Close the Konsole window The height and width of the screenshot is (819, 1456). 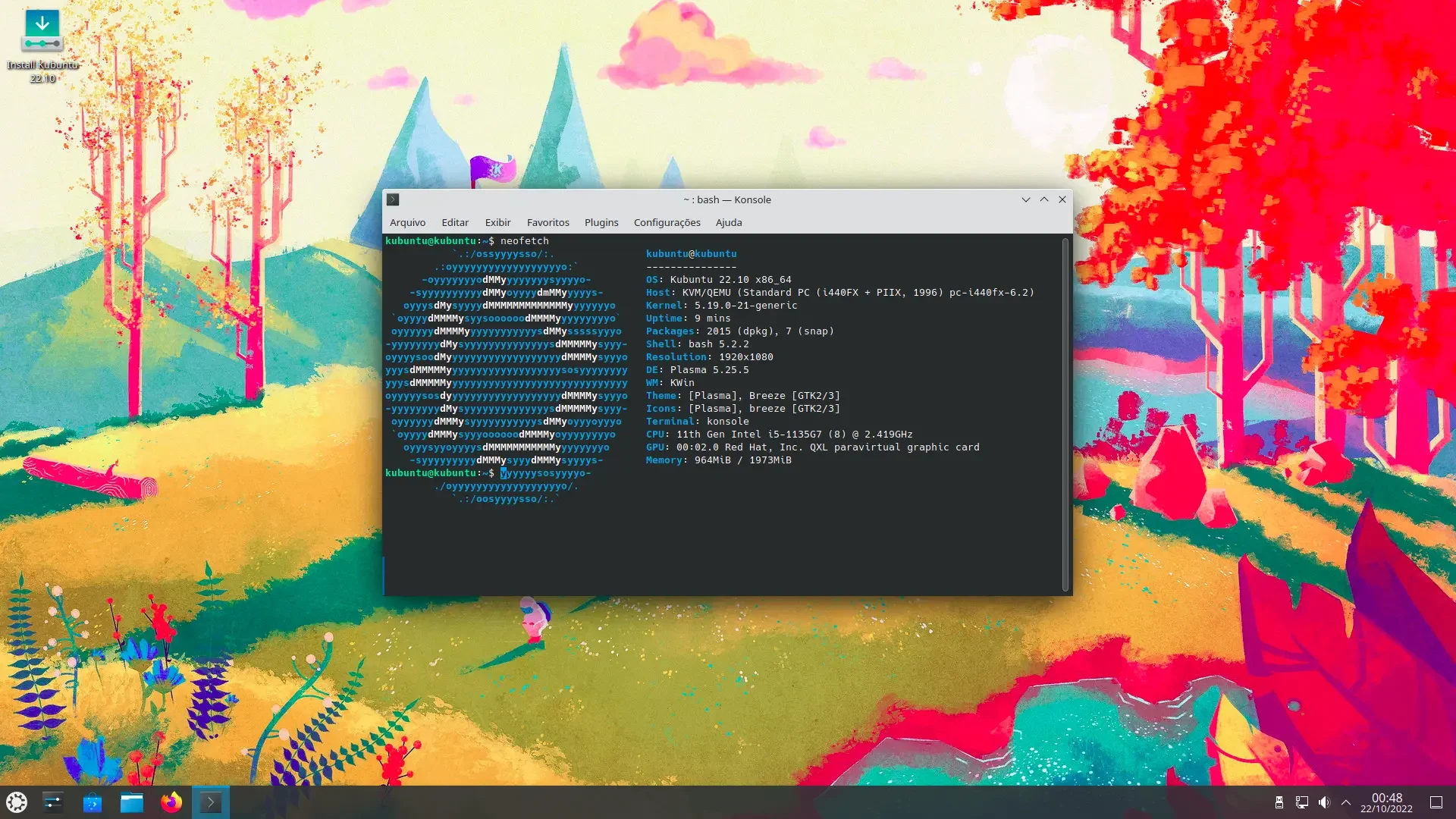(x=1062, y=199)
